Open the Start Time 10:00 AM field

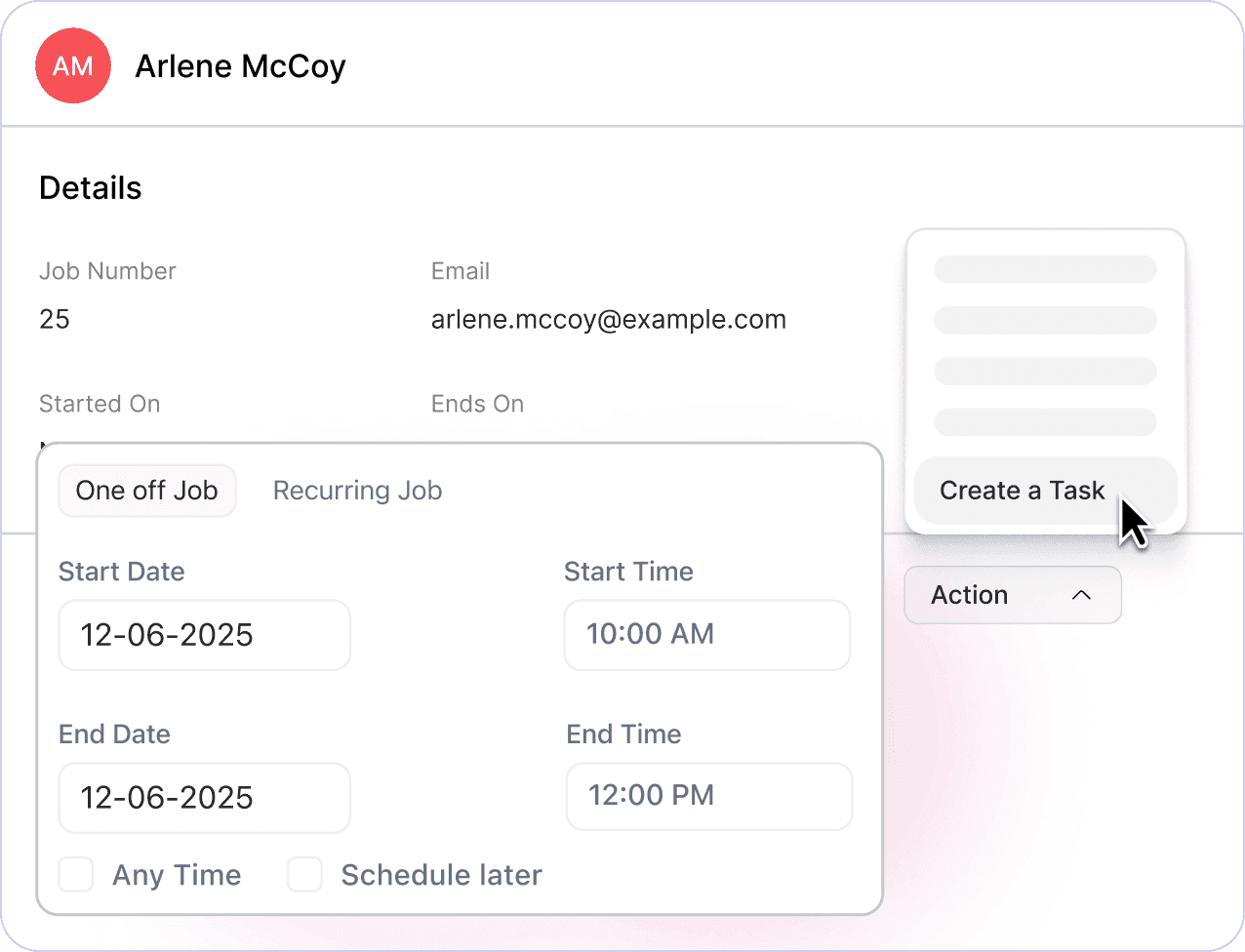(706, 635)
